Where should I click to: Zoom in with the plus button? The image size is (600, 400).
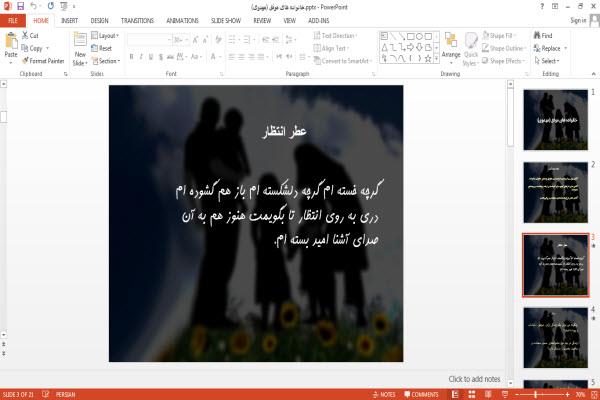click(567, 394)
